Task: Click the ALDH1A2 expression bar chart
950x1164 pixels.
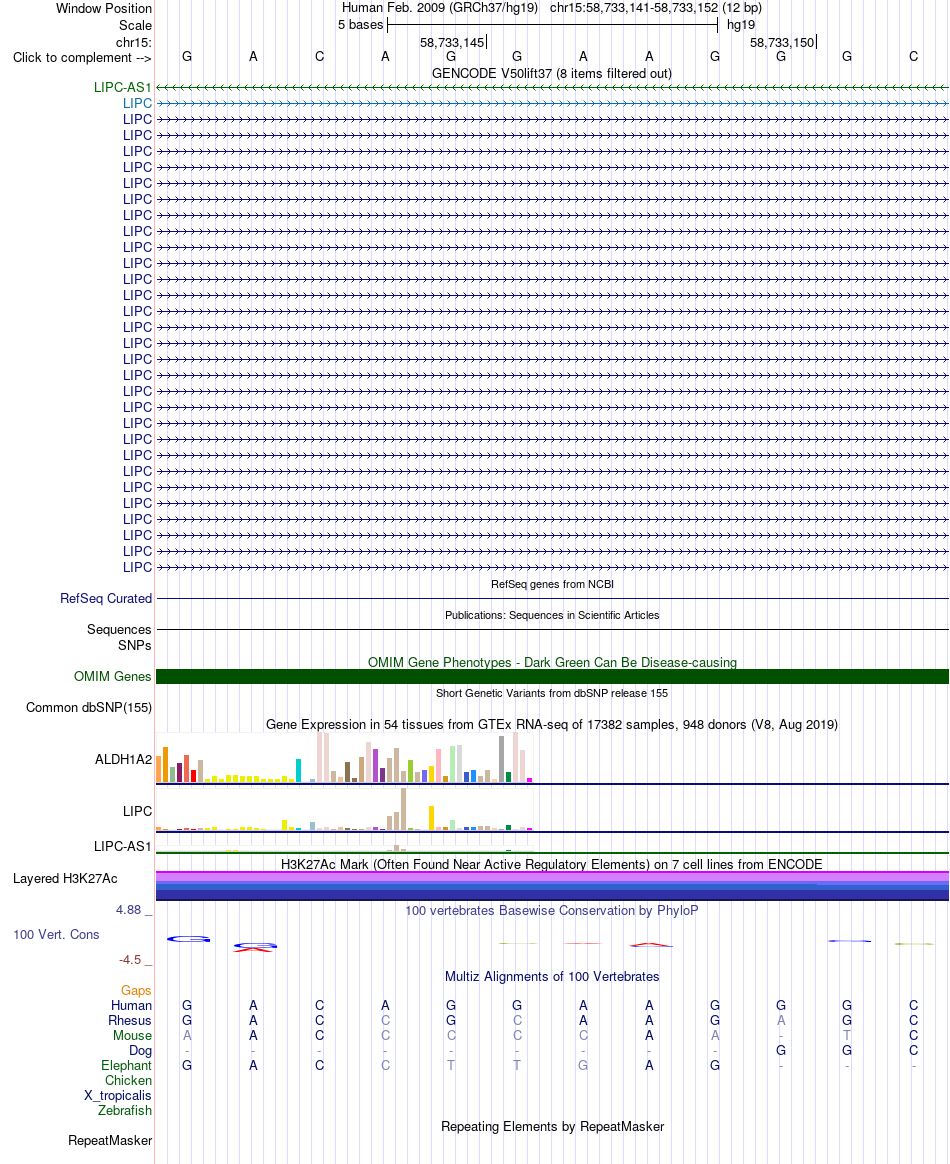Action: (344, 757)
